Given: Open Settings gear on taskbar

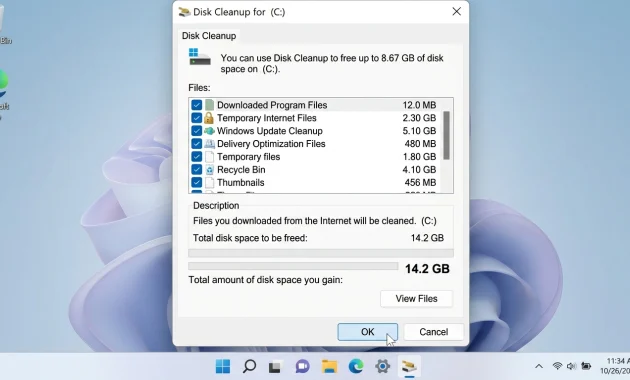Looking at the screenshot, I should point(382,366).
